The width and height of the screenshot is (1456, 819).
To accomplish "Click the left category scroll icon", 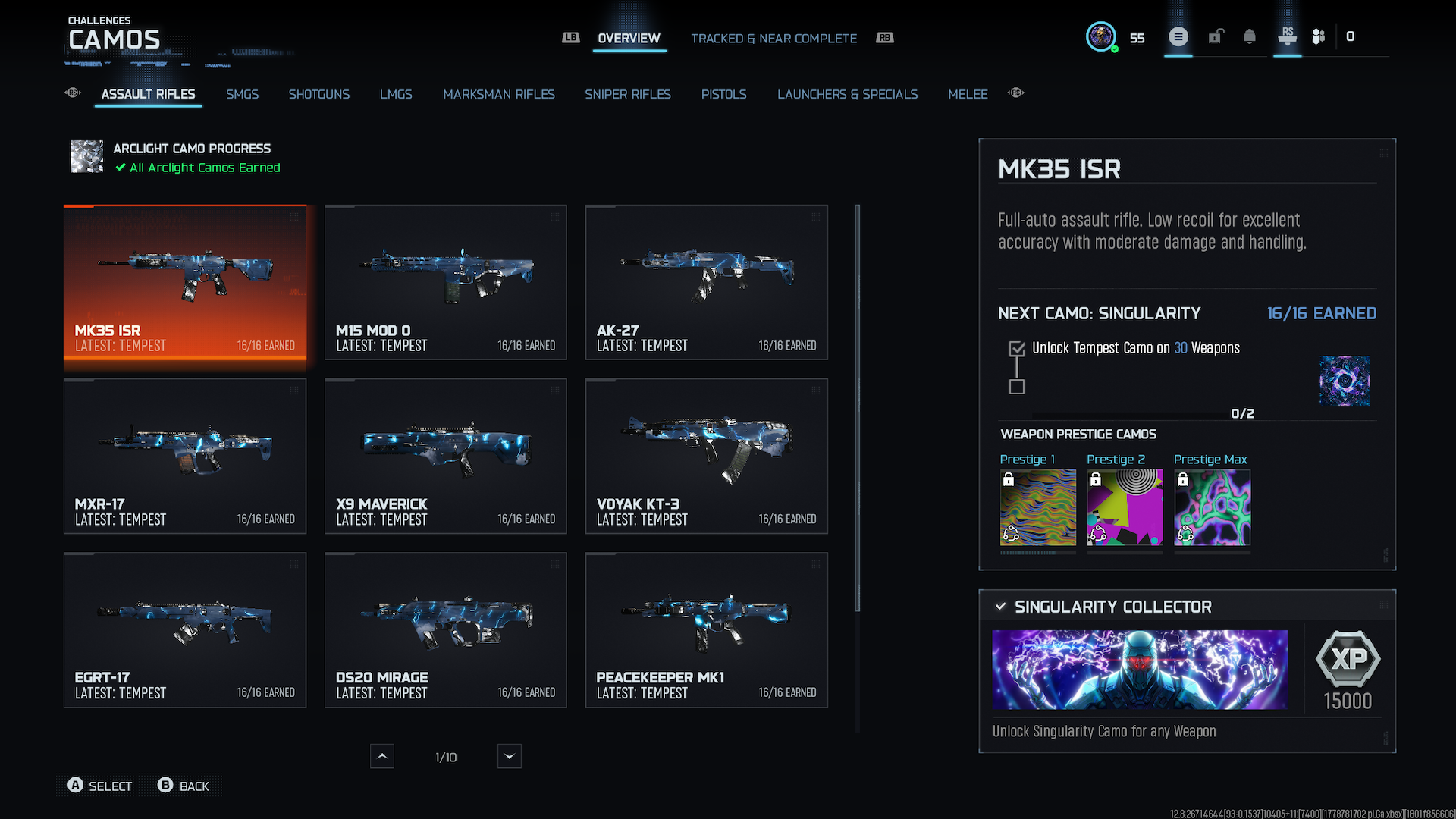I will coord(73,93).
